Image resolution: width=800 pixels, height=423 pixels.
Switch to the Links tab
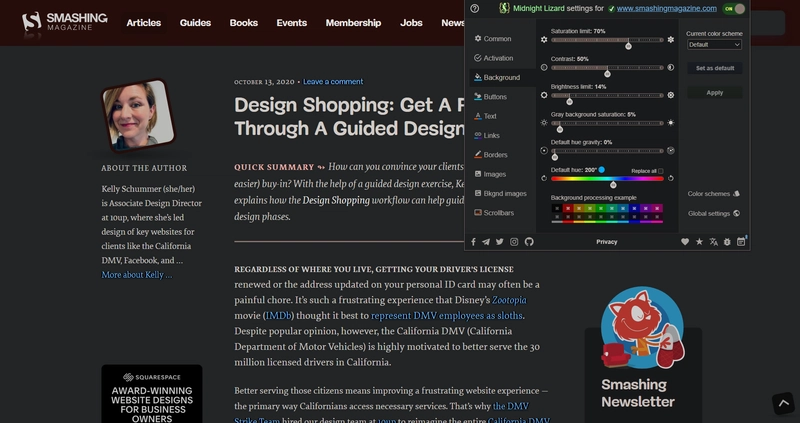pos(502,136)
